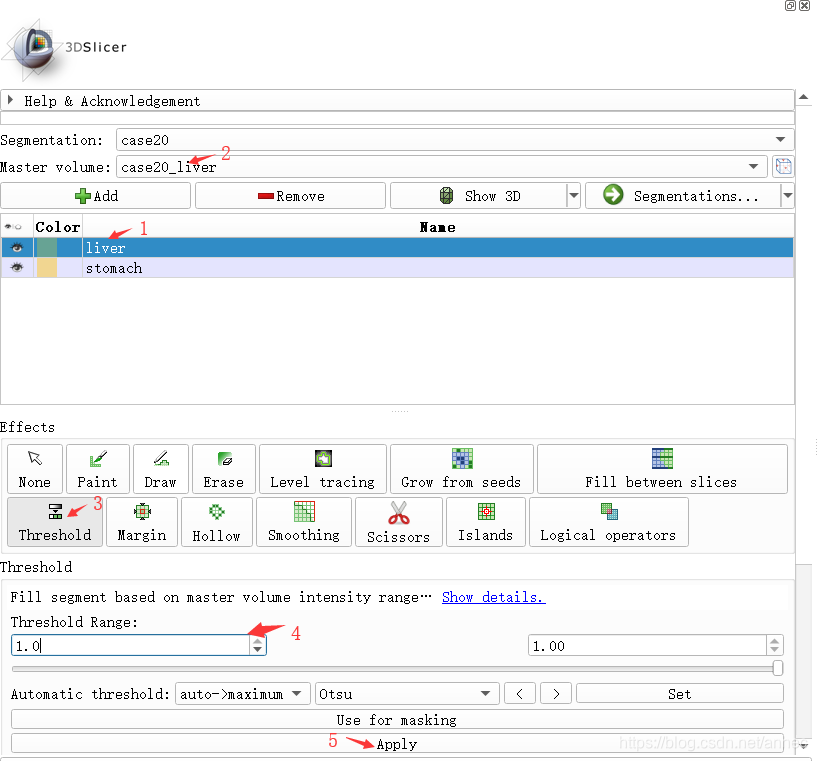
Task: Open the Segmentations button dropdown arrow
Action: click(x=788, y=196)
